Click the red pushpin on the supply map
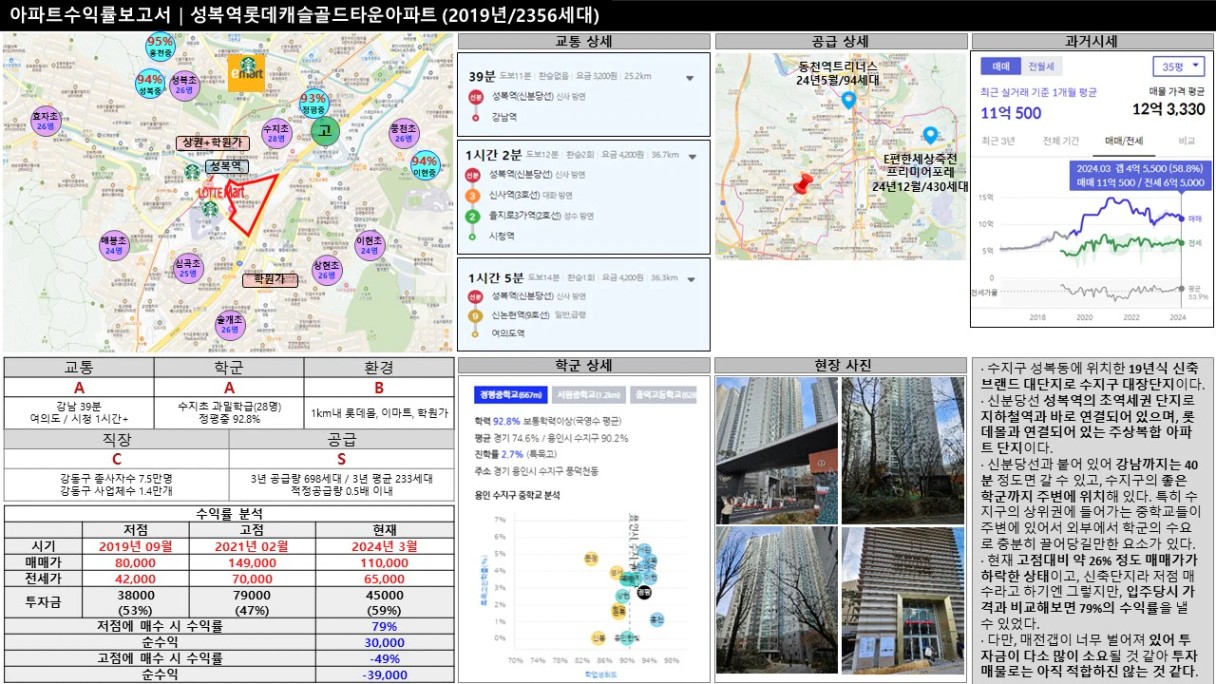This screenshot has height=684, width=1216. tap(802, 186)
